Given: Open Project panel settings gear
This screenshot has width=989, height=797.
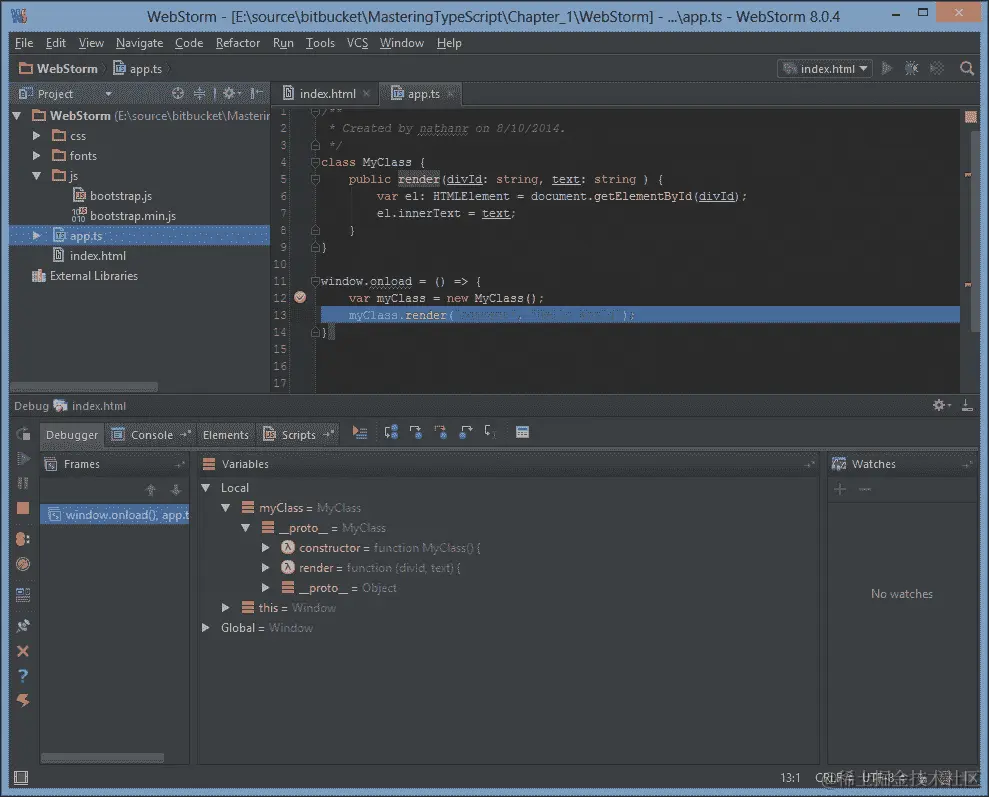Looking at the screenshot, I should point(231,93).
